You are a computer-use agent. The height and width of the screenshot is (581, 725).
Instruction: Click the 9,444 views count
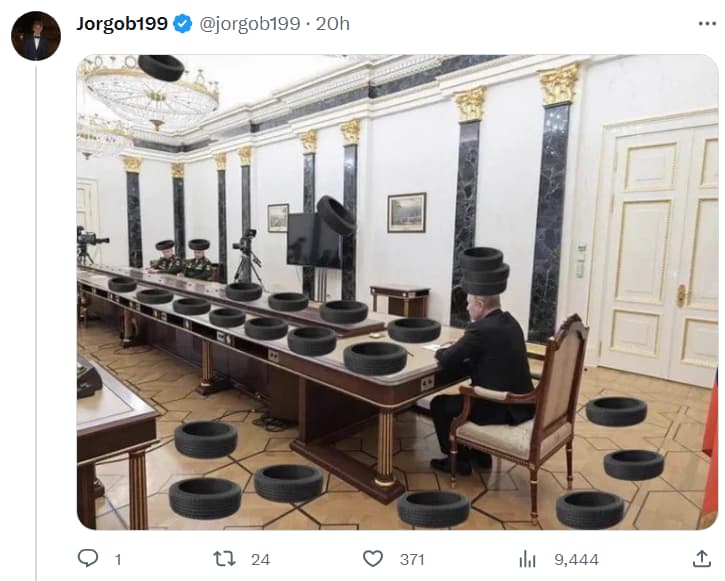(577, 560)
